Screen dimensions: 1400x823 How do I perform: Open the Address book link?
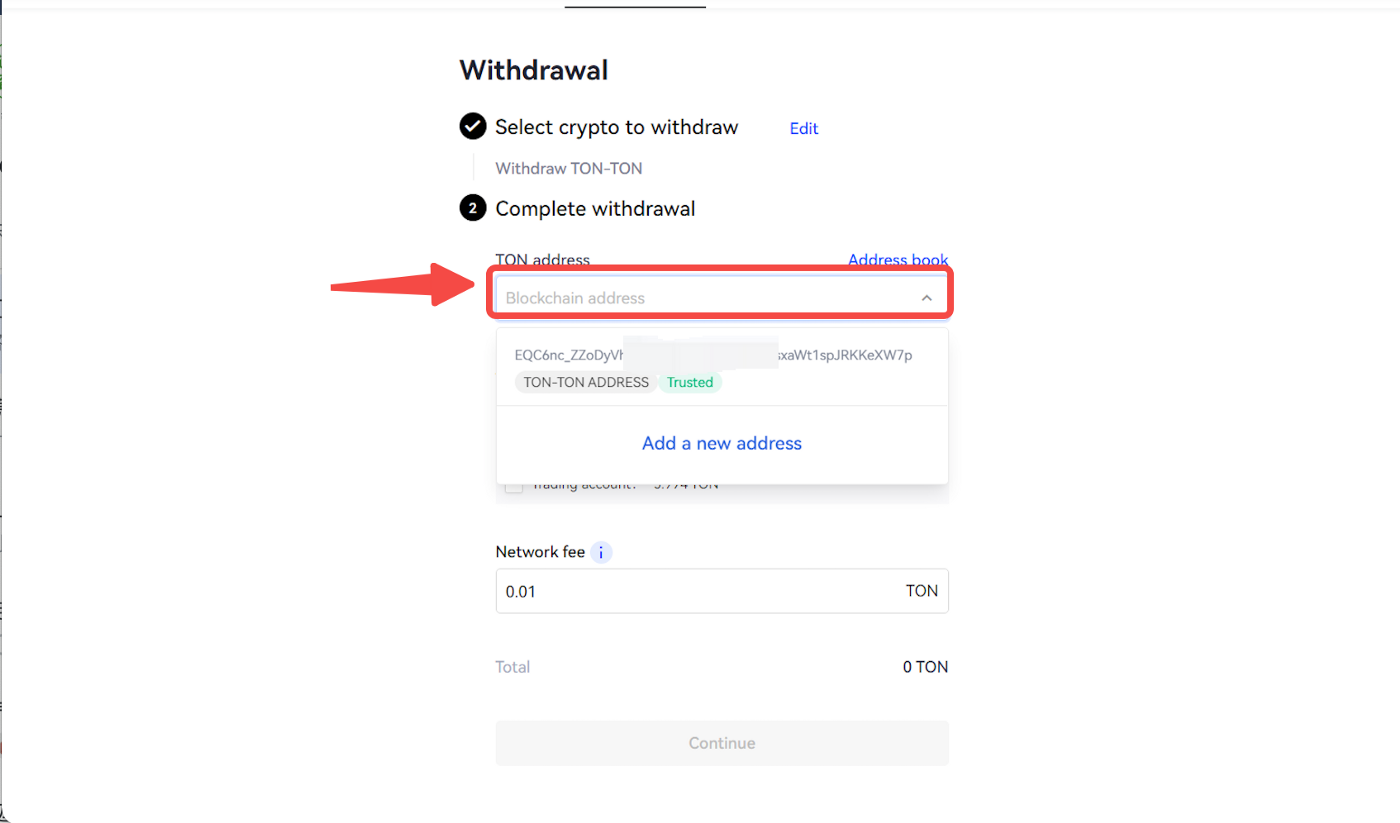pyautogui.click(x=898, y=260)
